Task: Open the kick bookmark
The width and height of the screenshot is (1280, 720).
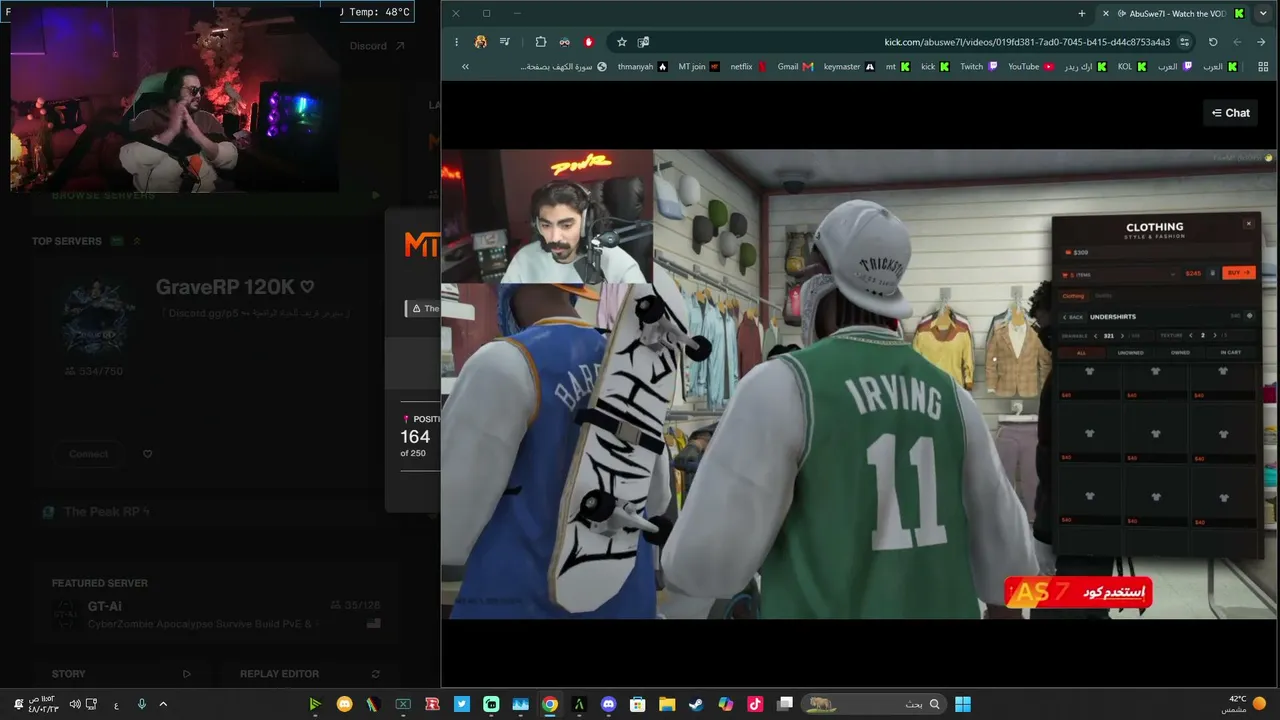Action: coord(935,67)
